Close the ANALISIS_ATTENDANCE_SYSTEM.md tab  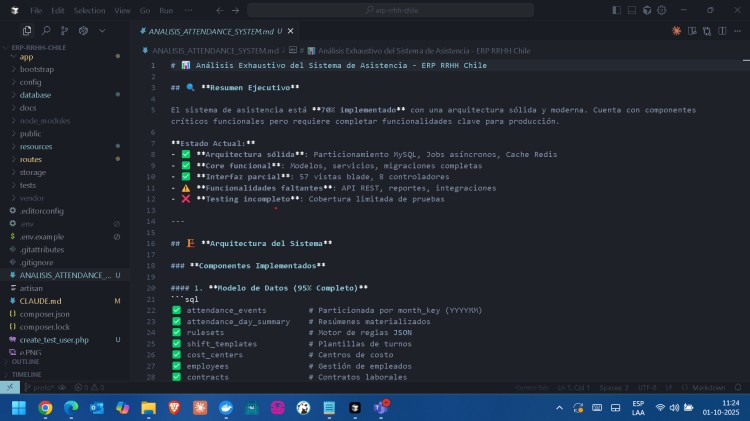(290, 31)
